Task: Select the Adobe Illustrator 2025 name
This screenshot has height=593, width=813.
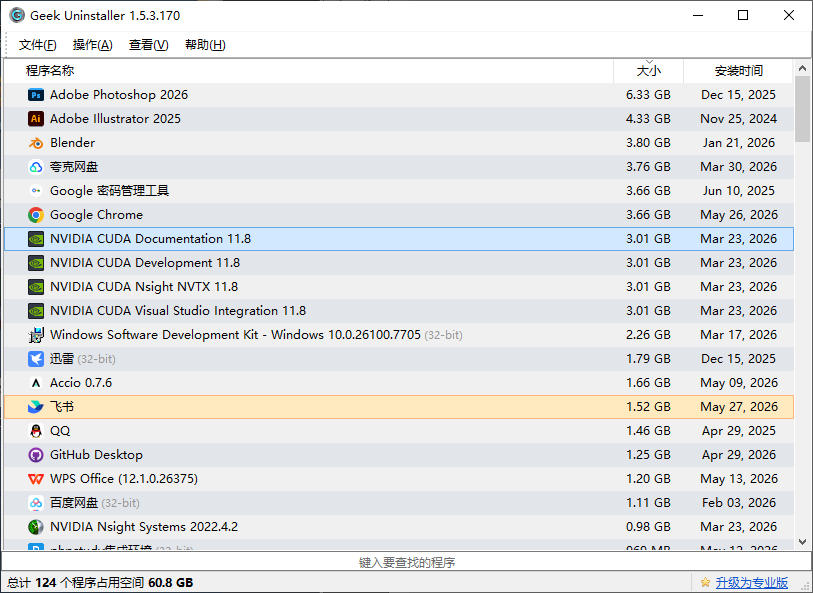Action: [115, 119]
